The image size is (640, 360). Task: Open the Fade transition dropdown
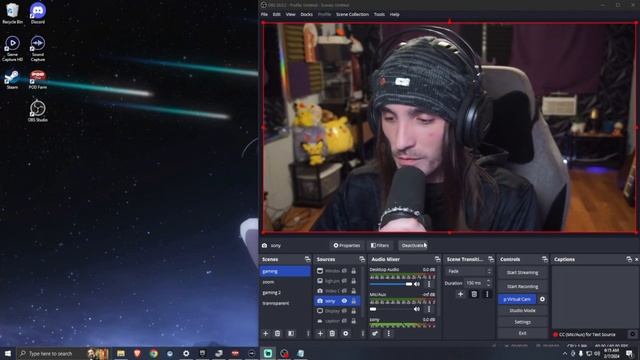(x=469, y=271)
